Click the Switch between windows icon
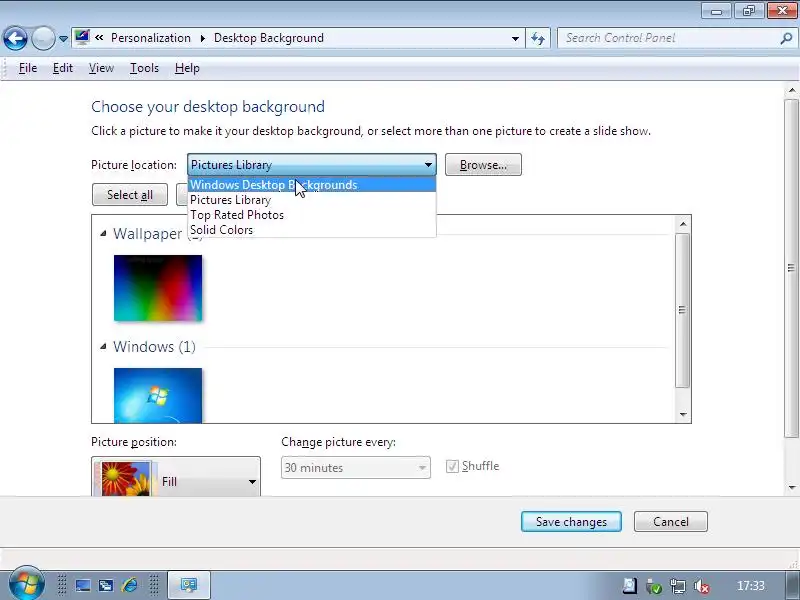Screen dimensions: 800x600 tap(106, 585)
